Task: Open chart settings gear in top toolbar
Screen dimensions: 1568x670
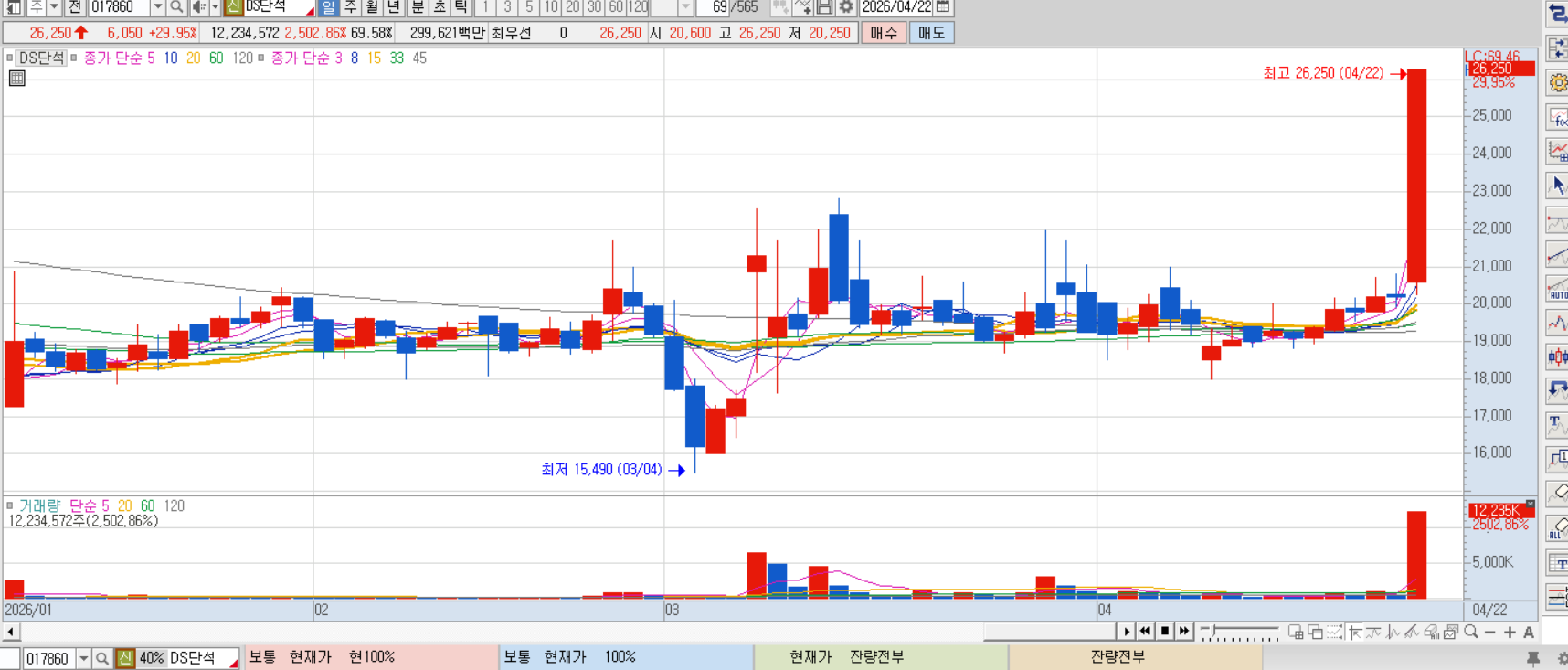Action: pyautogui.click(x=846, y=7)
